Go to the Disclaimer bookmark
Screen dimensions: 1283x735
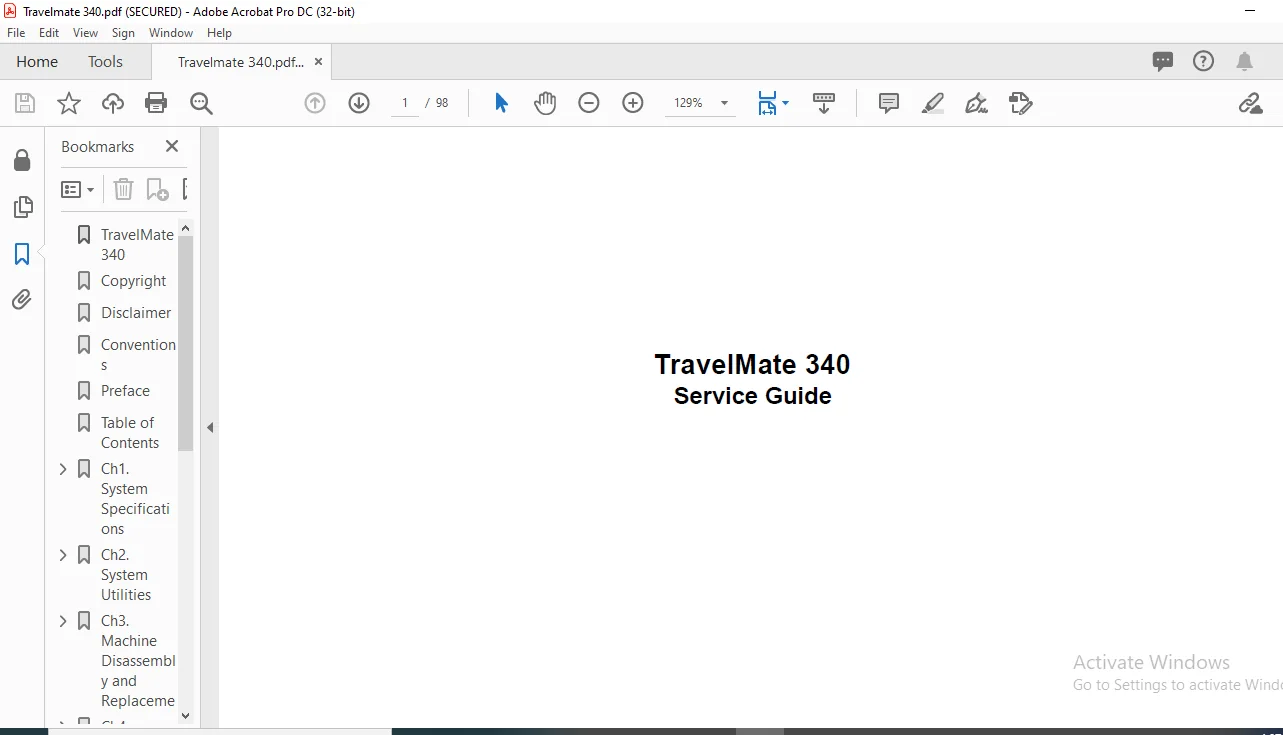click(x=136, y=313)
